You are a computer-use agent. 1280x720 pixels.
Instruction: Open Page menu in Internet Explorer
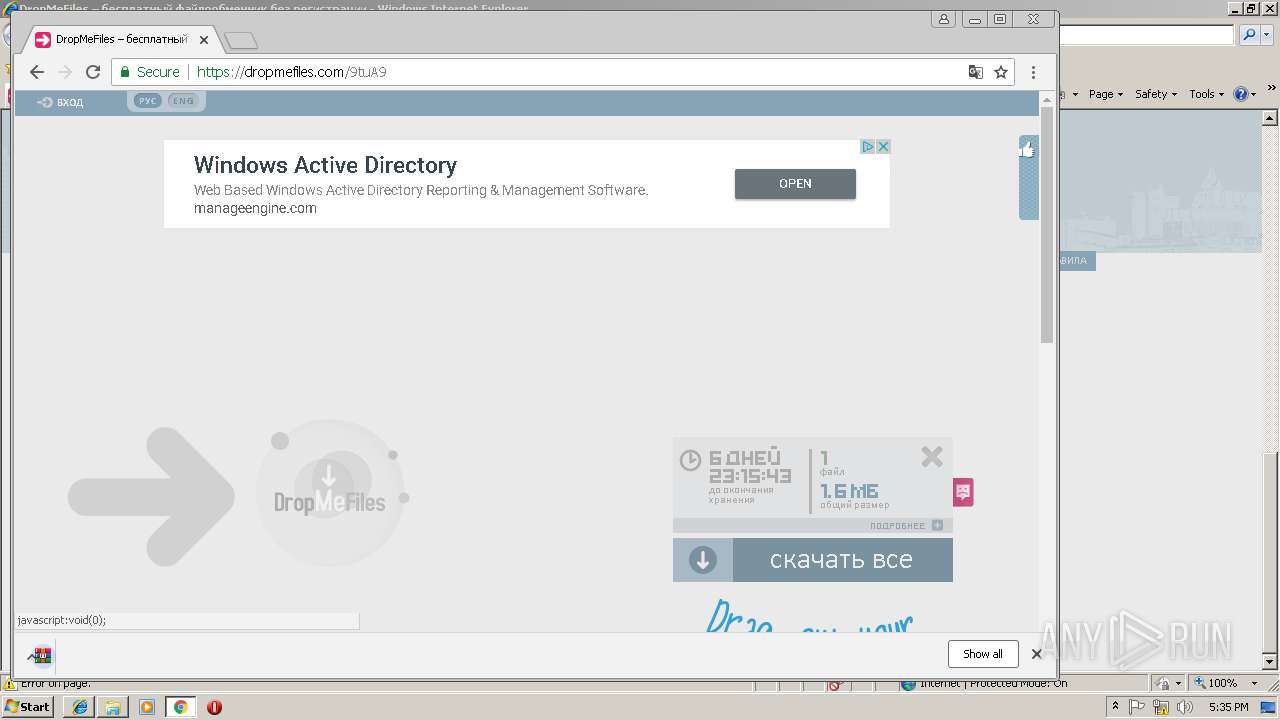1105,94
